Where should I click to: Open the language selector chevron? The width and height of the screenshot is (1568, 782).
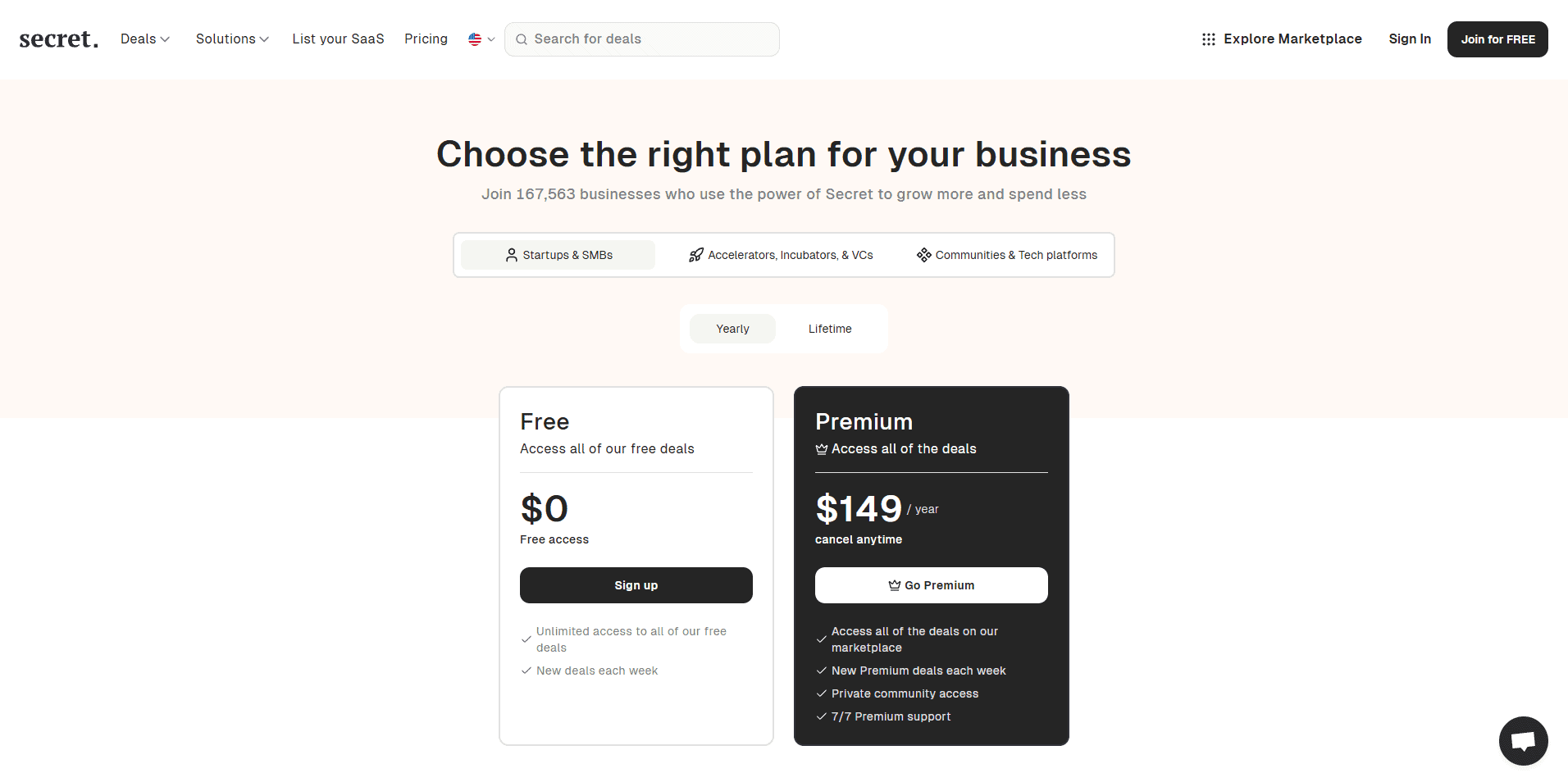[x=491, y=39]
